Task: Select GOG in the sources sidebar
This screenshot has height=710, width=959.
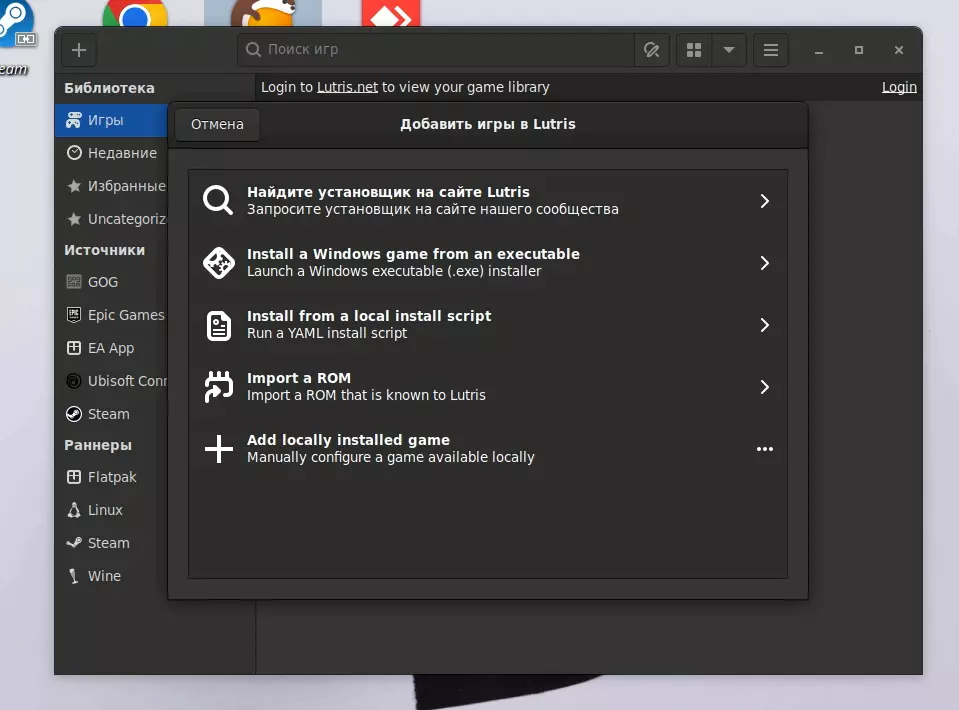Action: coord(102,282)
